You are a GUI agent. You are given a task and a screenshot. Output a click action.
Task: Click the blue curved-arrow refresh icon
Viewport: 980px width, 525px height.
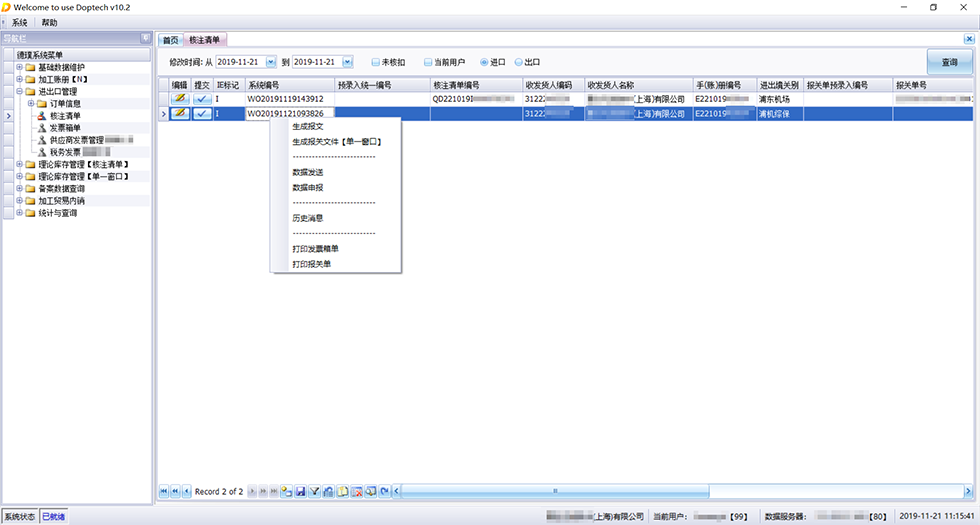385,491
